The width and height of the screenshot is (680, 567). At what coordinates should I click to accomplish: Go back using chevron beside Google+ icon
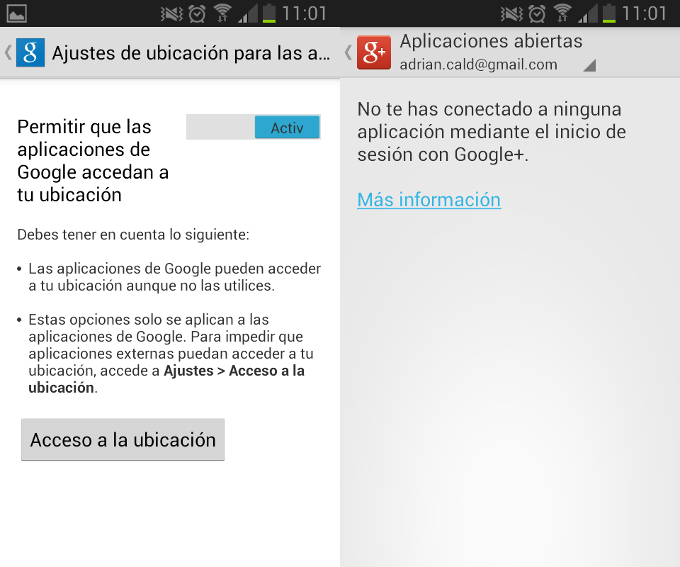(x=348, y=52)
